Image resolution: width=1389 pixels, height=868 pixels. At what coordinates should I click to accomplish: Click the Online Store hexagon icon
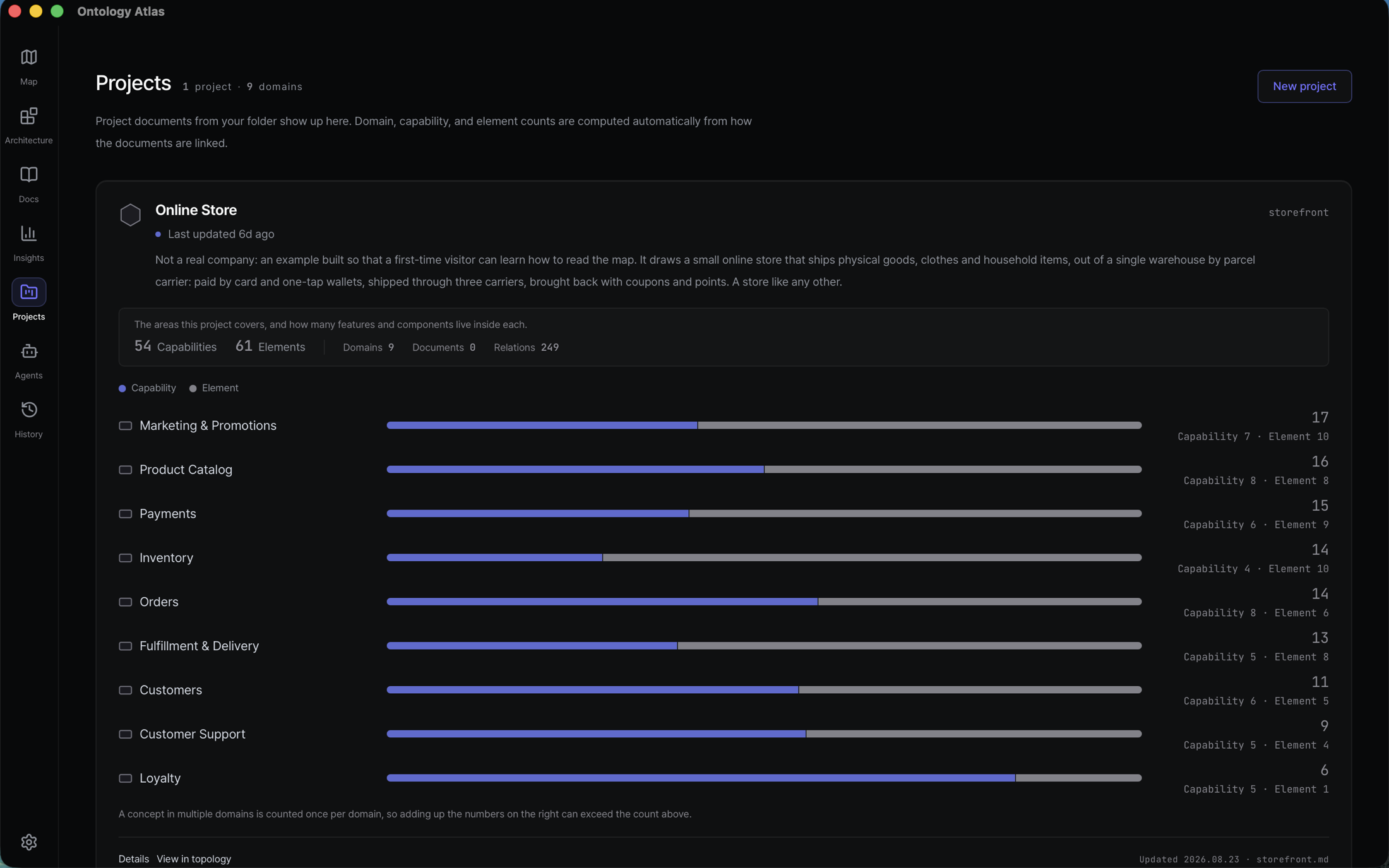pyautogui.click(x=131, y=215)
